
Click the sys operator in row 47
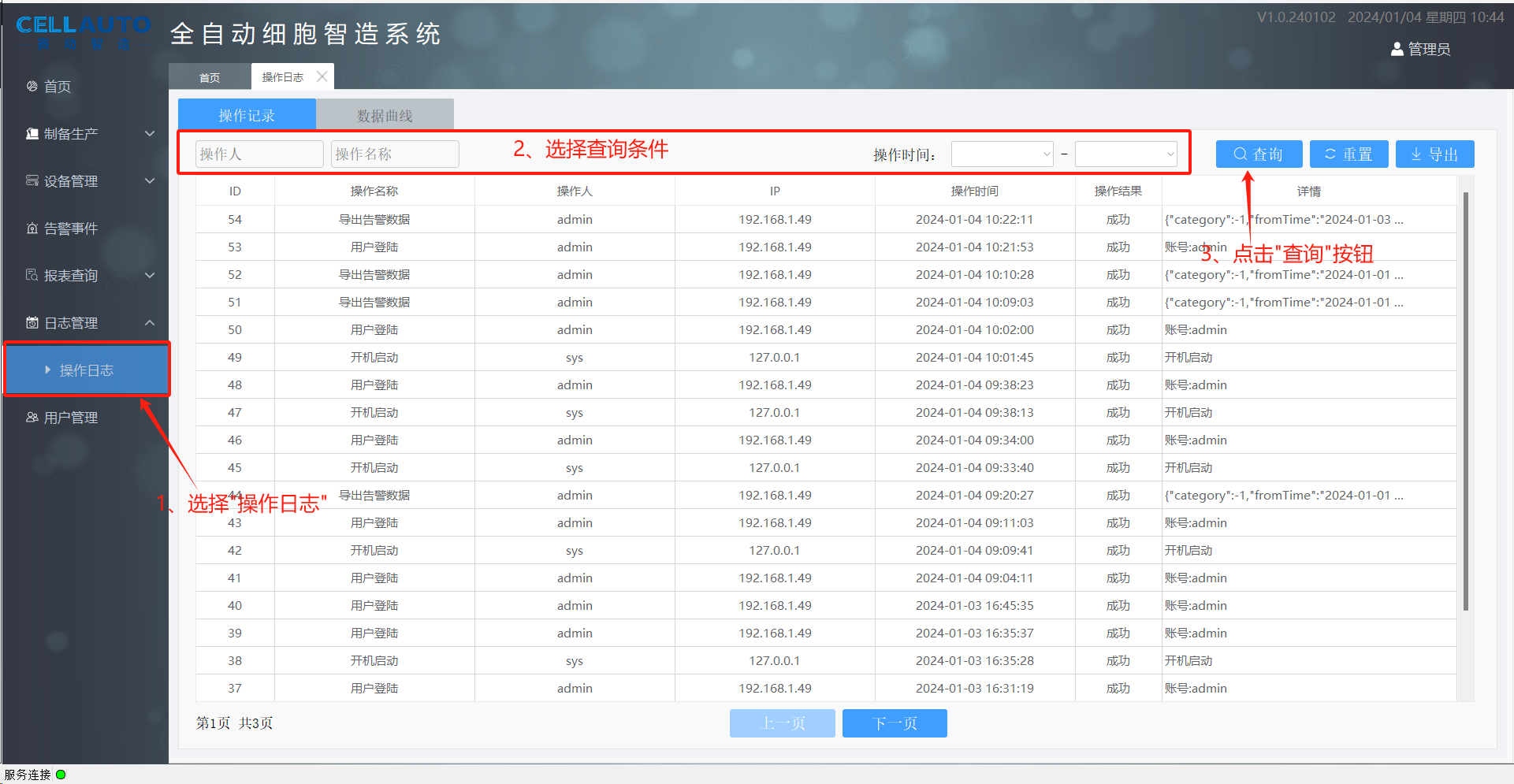(575, 412)
